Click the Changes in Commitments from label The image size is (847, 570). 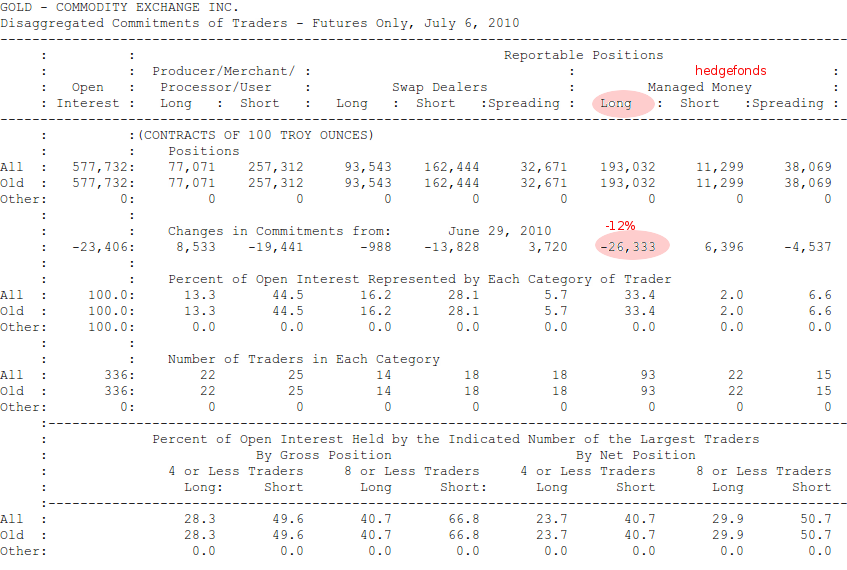pyautogui.click(x=279, y=231)
